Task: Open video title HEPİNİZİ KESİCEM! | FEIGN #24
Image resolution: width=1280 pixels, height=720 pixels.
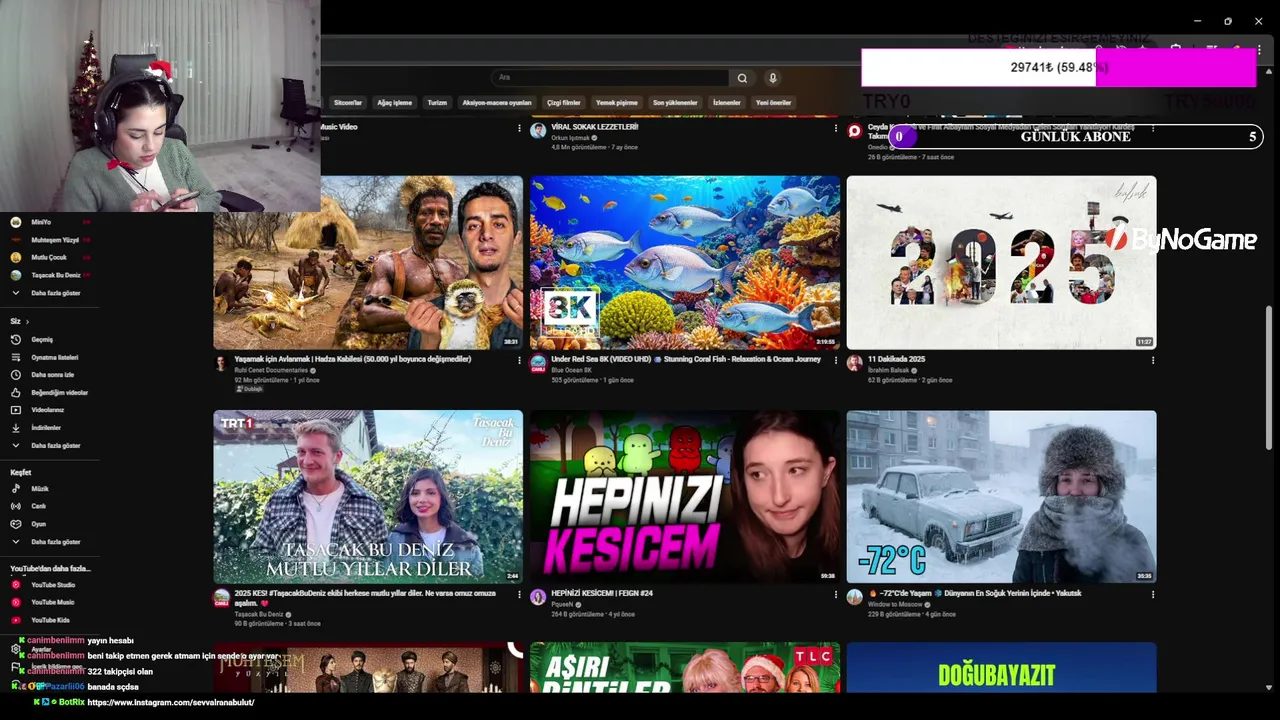Action: [602, 593]
